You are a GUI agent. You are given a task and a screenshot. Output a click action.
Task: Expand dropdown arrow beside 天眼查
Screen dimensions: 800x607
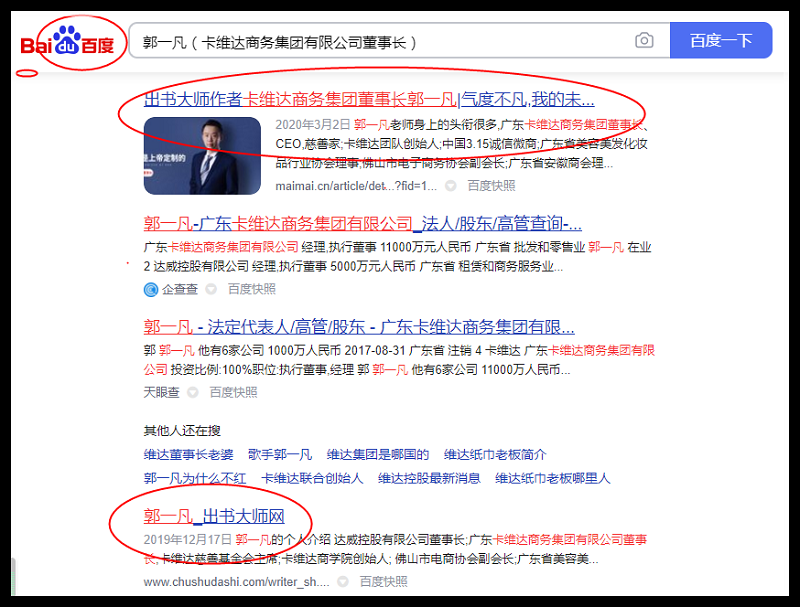click(194, 393)
